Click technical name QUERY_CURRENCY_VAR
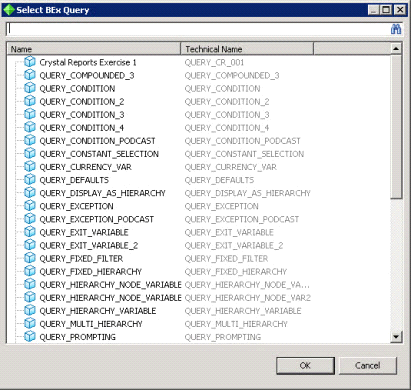This screenshot has width=411, height=390. [x=231, y=167]
